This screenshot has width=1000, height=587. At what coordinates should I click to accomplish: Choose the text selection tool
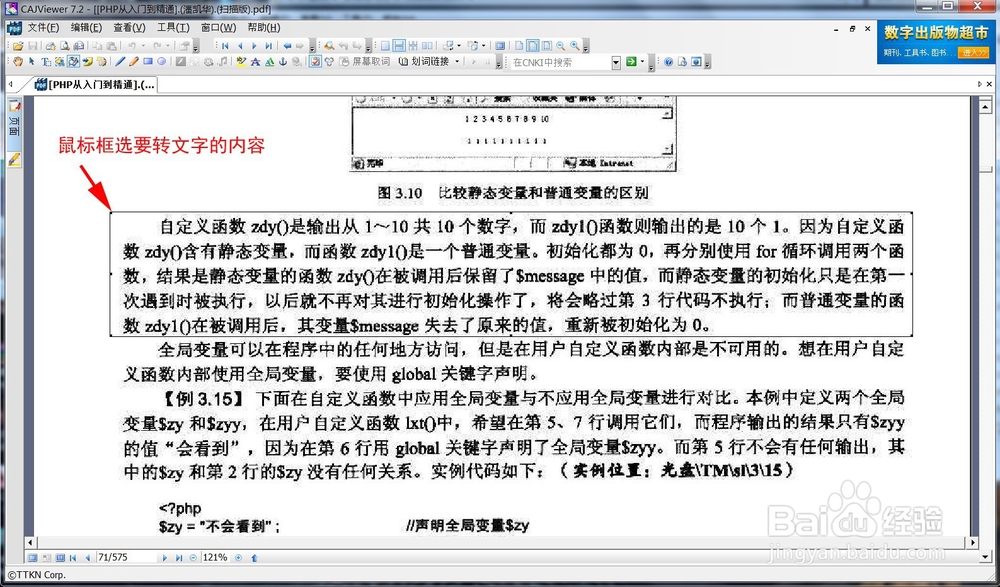[46, 61]
